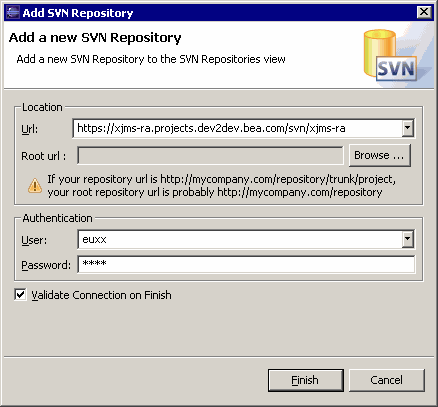Click the Root url field
Screen dimensions: 438x407
210,156
